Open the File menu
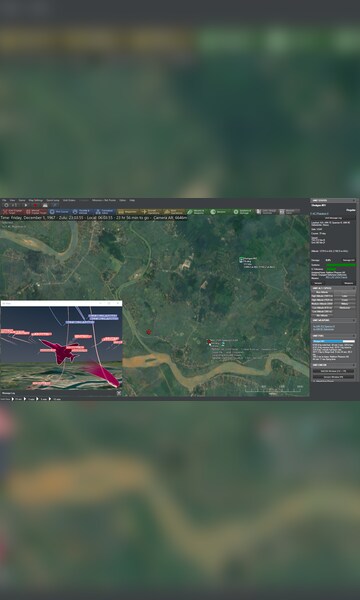Screen dimensions: 360x600 4,200
